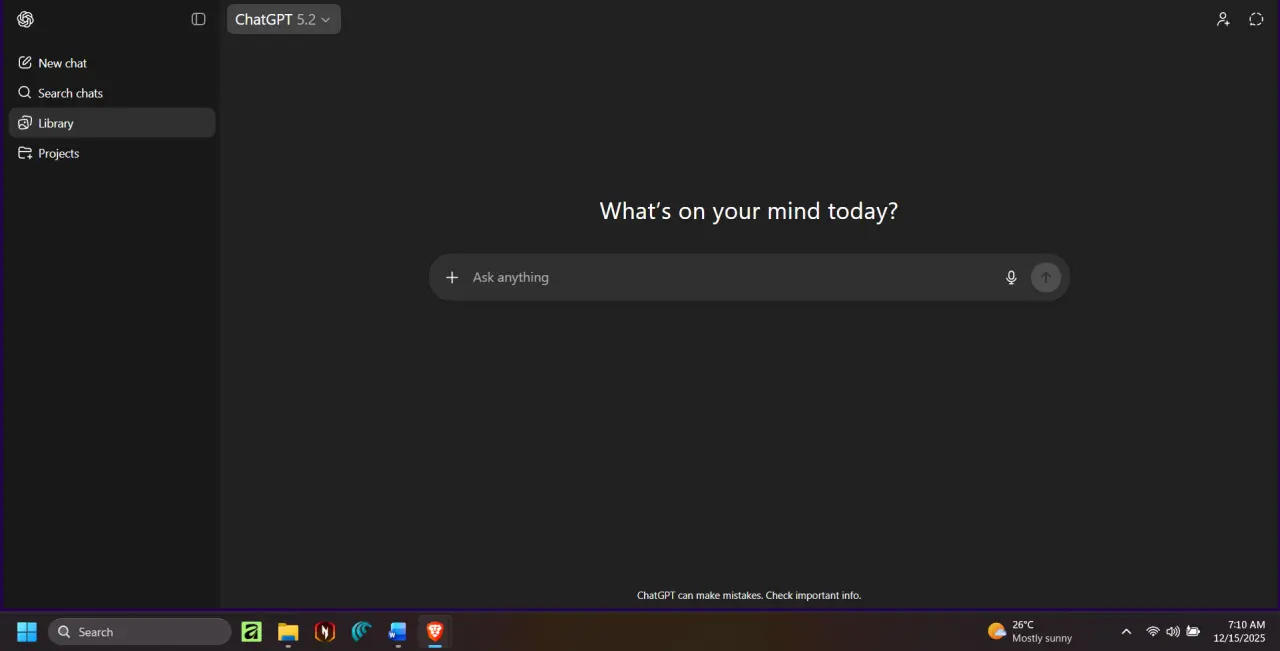Image resolution: width=1280 pixels, height=651 pixels.
Task: Open the Wi-Fi network icon
Action: click(1153, 632)
